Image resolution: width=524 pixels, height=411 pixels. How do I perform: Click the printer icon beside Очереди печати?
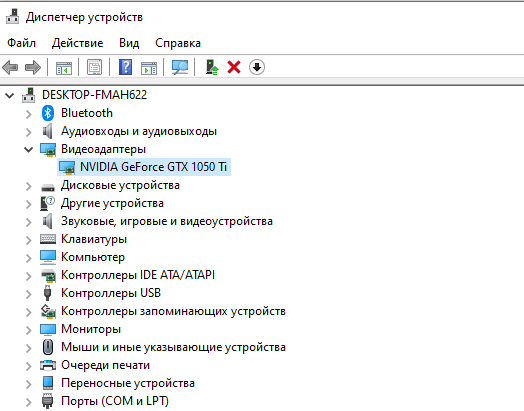[x=48, y=365]
